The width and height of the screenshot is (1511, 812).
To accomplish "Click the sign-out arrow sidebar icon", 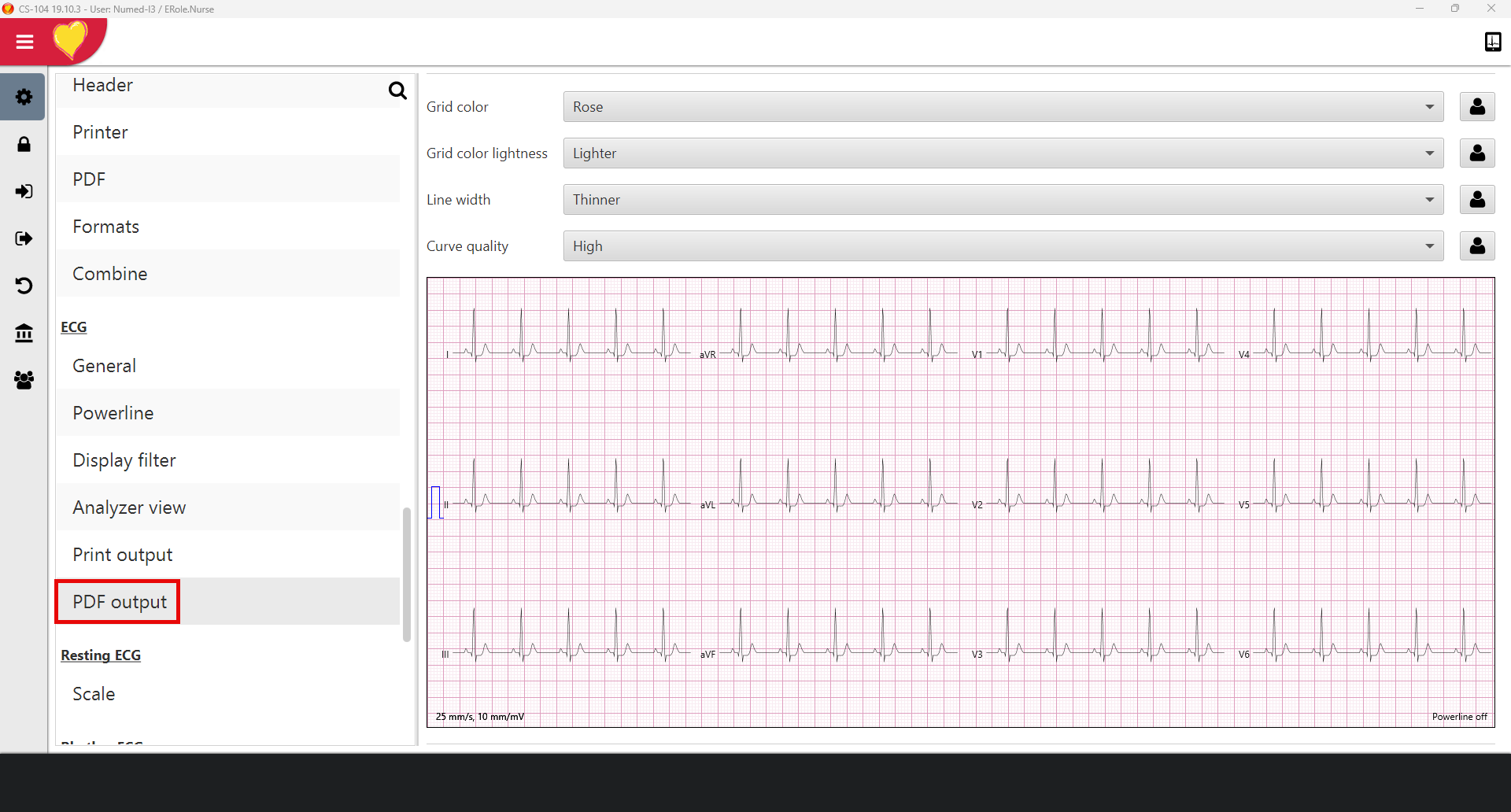I will point(24,238).
